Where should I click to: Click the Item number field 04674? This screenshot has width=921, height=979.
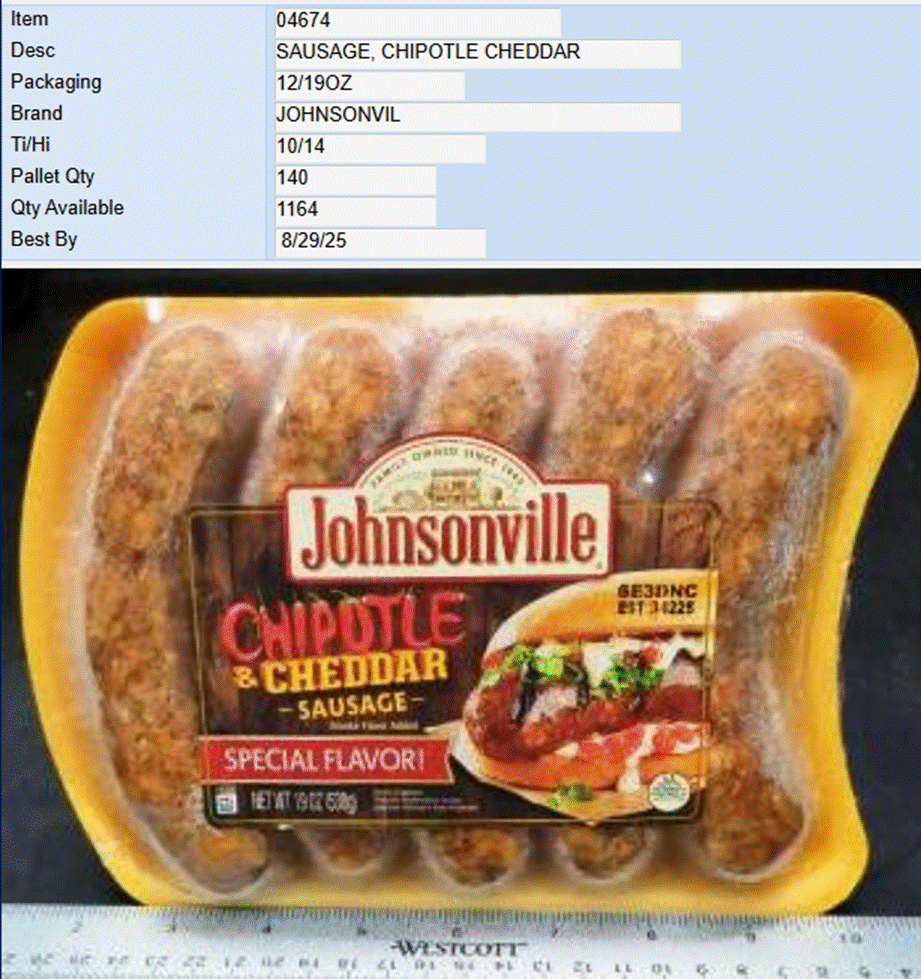point(417,21)
